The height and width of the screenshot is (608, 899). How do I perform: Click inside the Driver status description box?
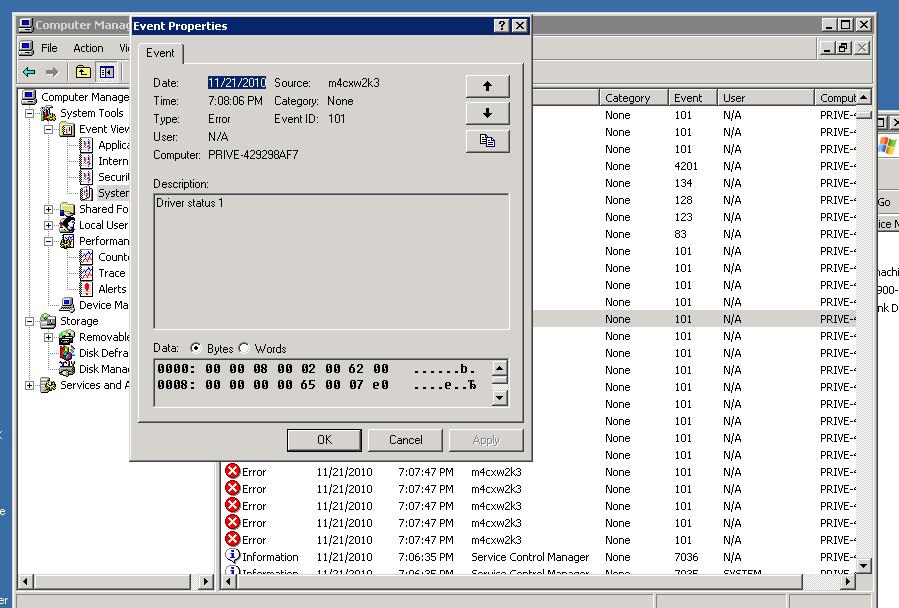coord(331,262)
